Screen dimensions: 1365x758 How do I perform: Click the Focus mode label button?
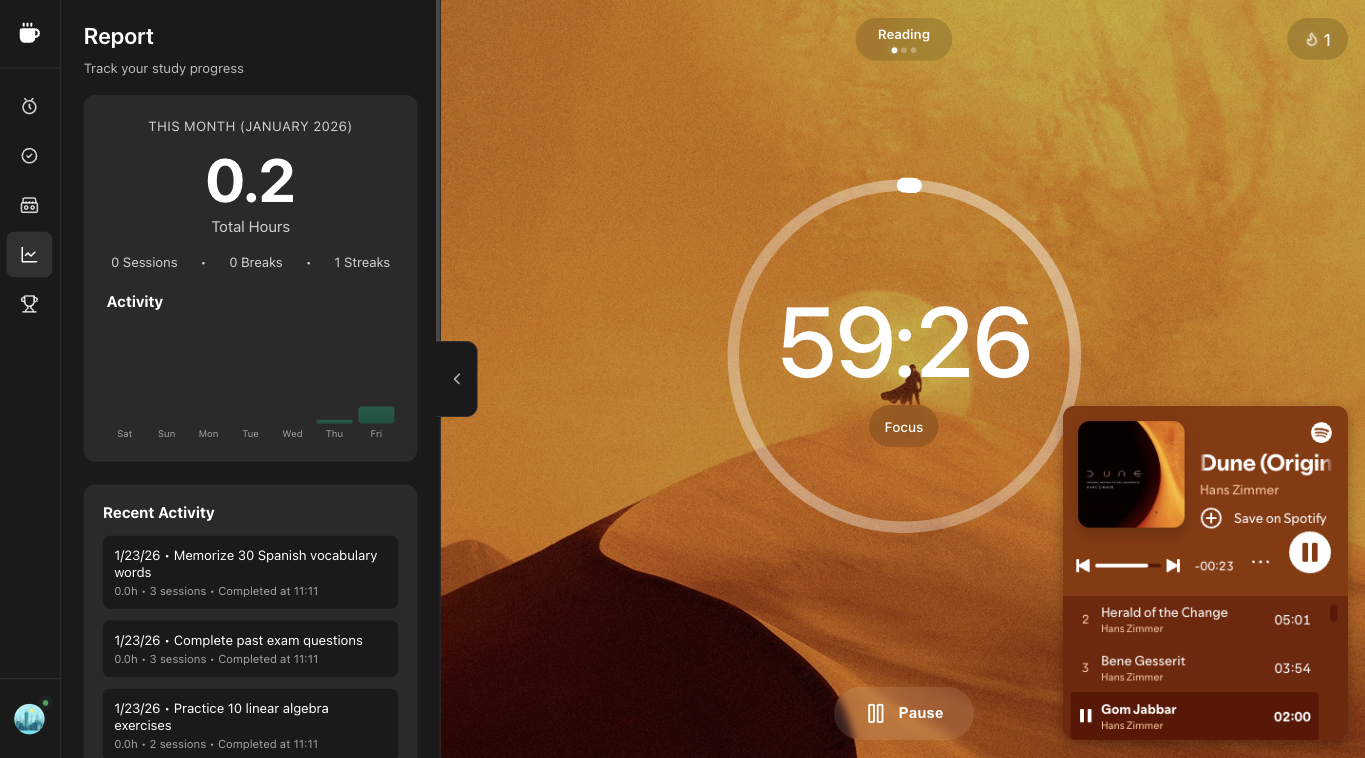pos(903,427)
